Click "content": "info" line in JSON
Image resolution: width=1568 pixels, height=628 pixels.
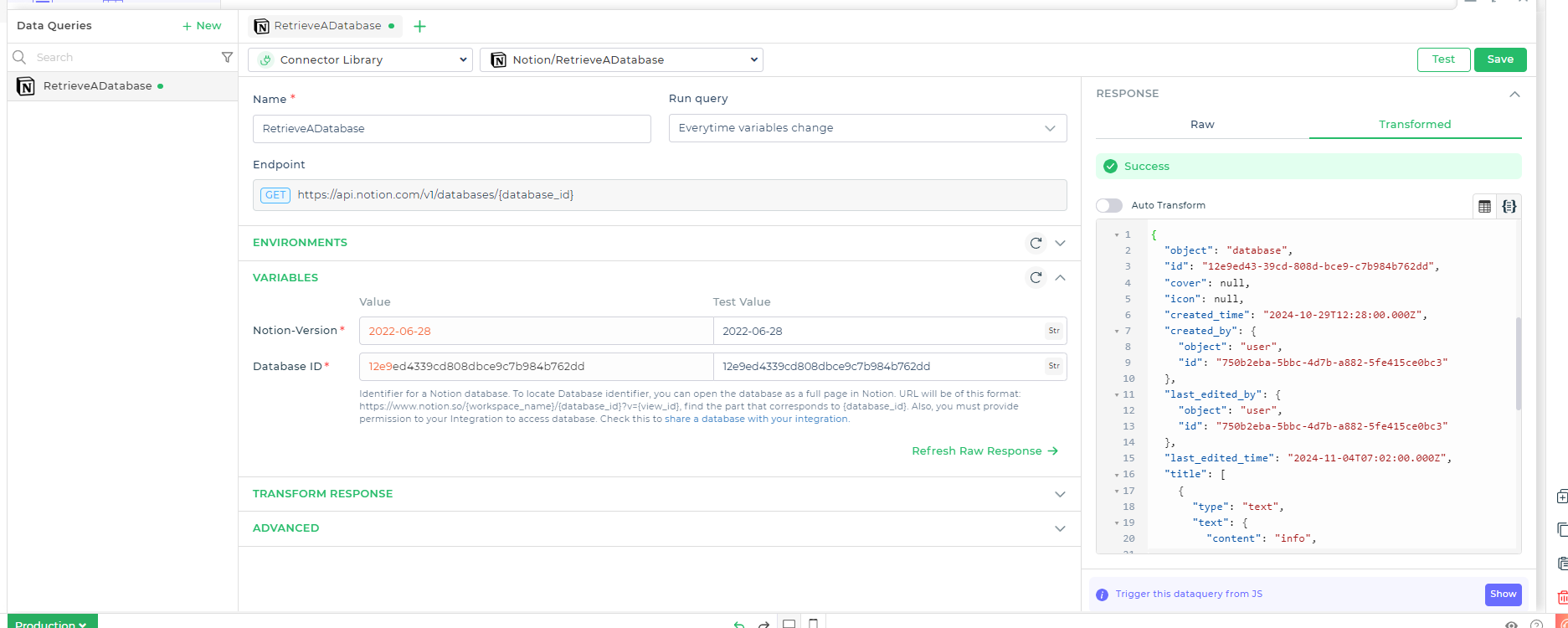(x=1262, y=538)
